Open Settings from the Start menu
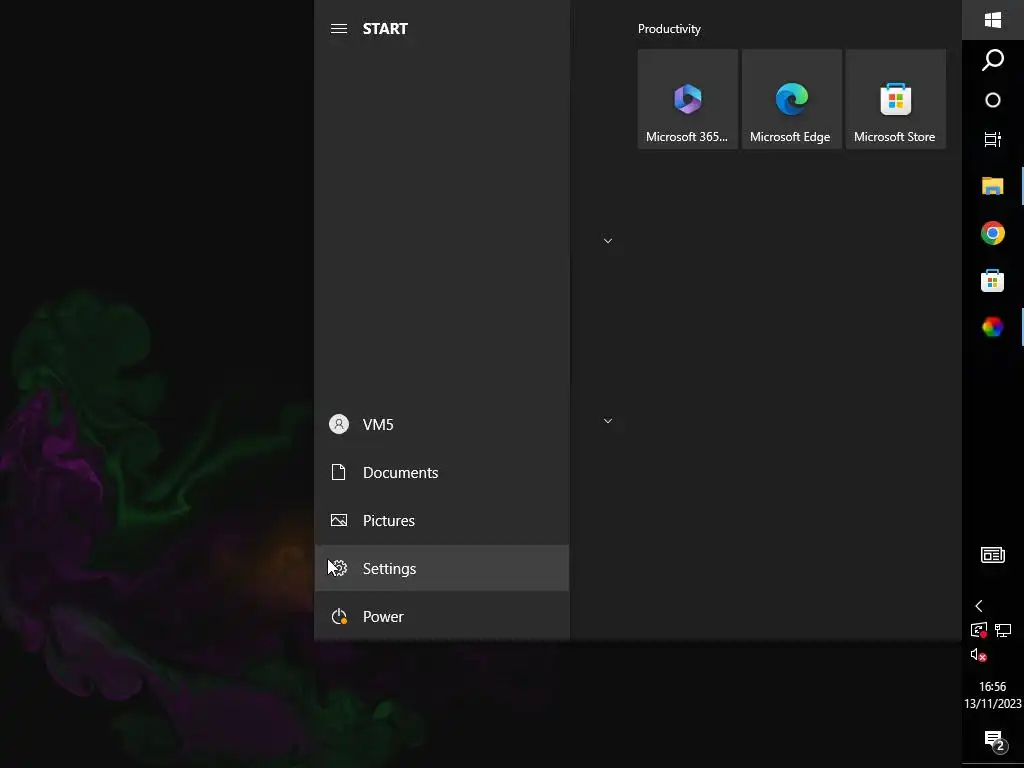 point(442,568)
